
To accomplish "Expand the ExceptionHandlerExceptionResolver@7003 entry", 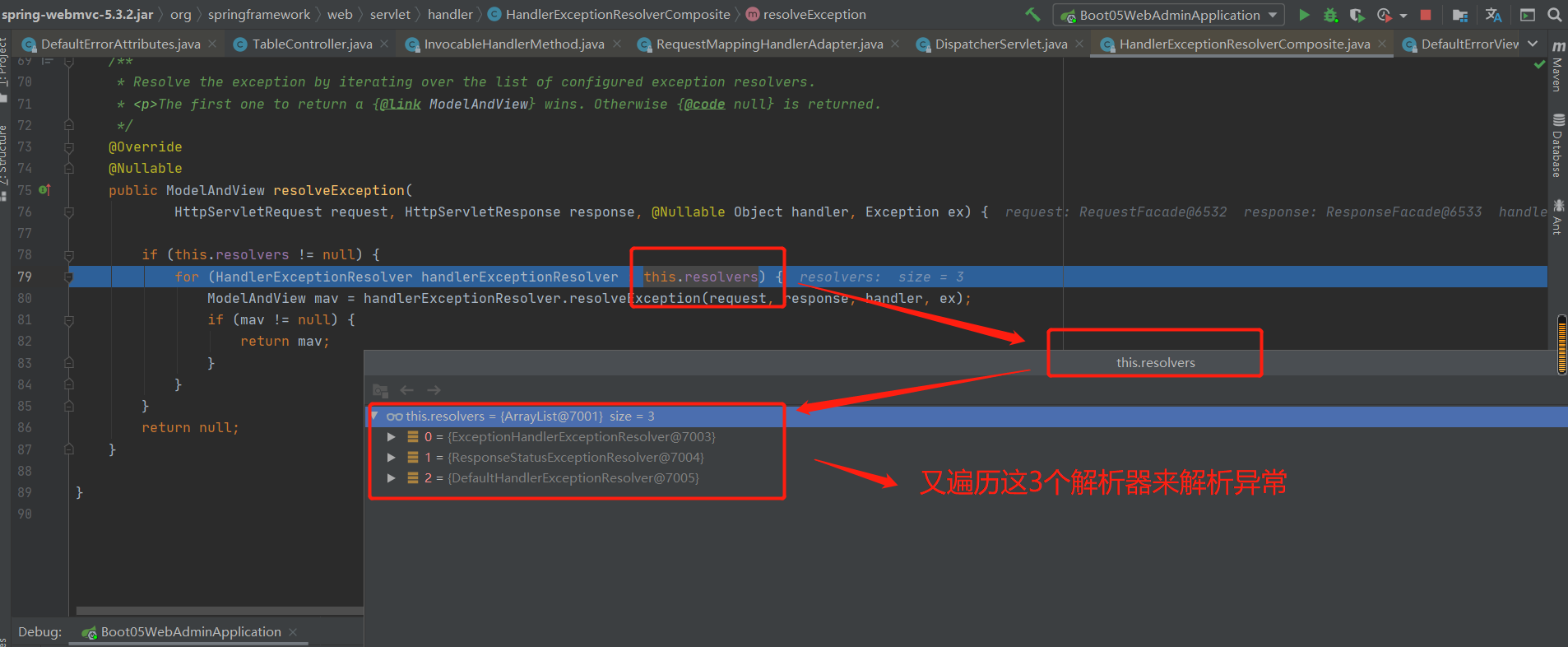I will 392,437.
